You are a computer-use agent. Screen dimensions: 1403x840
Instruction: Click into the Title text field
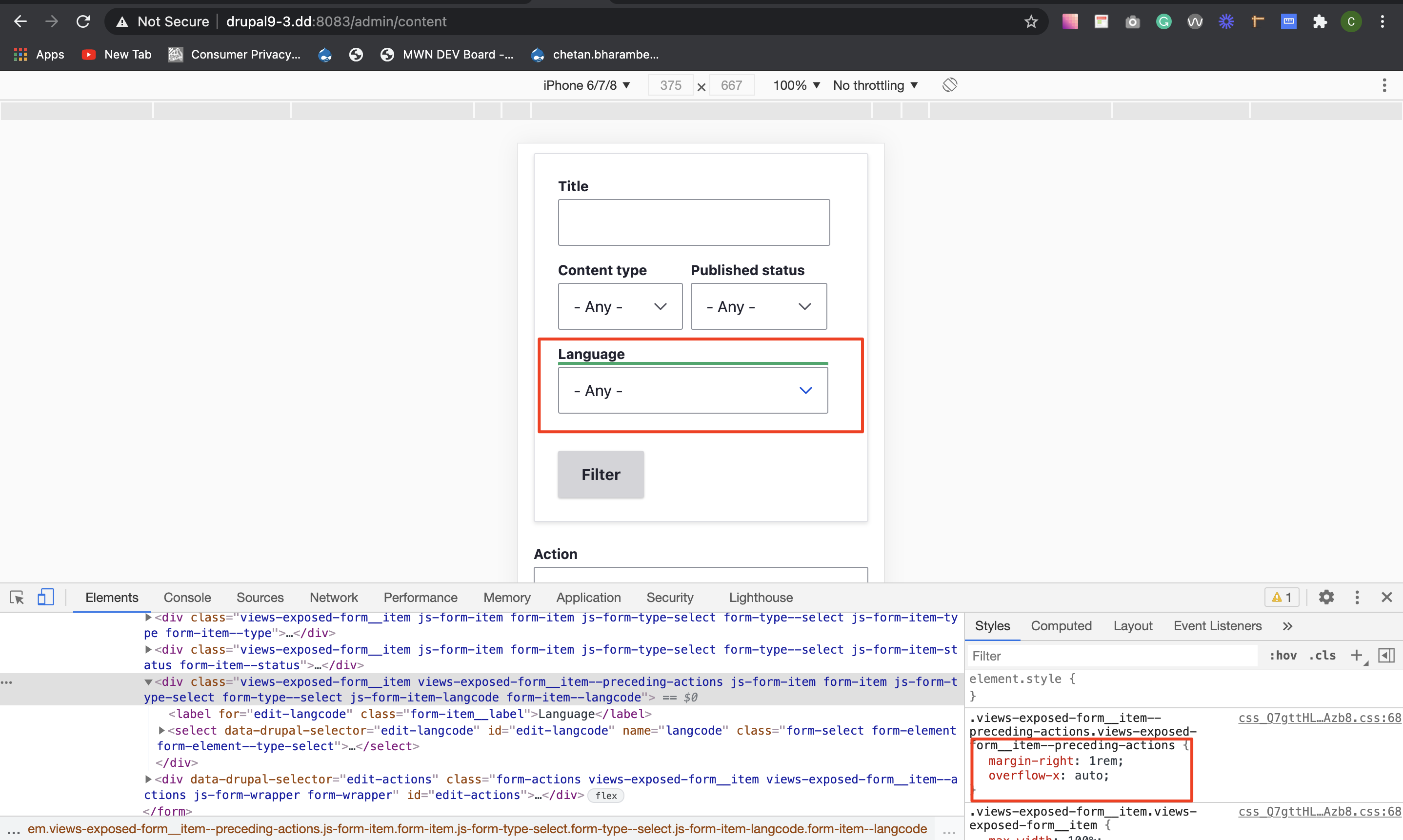click(694, 222)
